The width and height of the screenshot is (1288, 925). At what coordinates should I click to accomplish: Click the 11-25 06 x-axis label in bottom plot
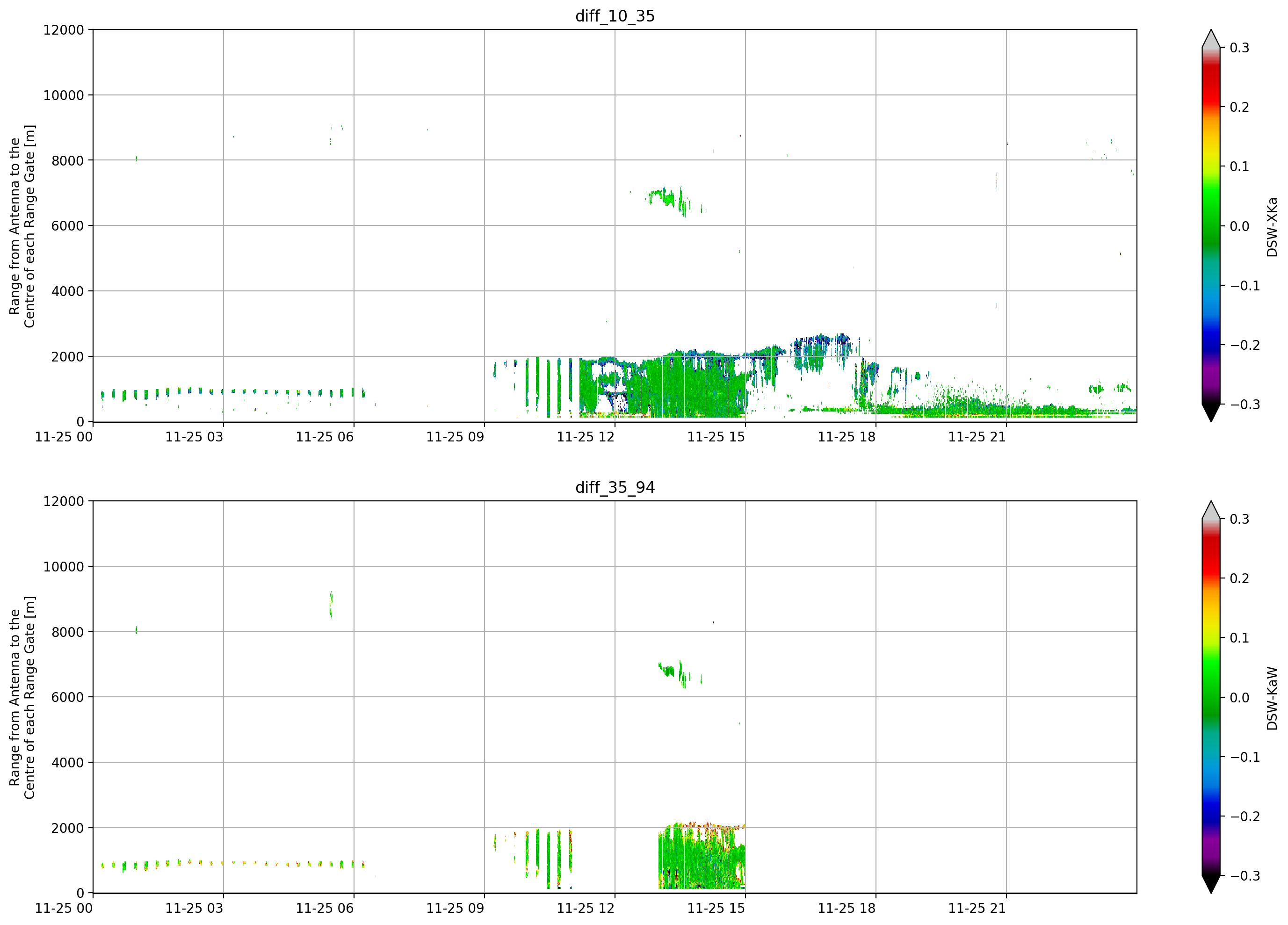(x=325, y=908)
